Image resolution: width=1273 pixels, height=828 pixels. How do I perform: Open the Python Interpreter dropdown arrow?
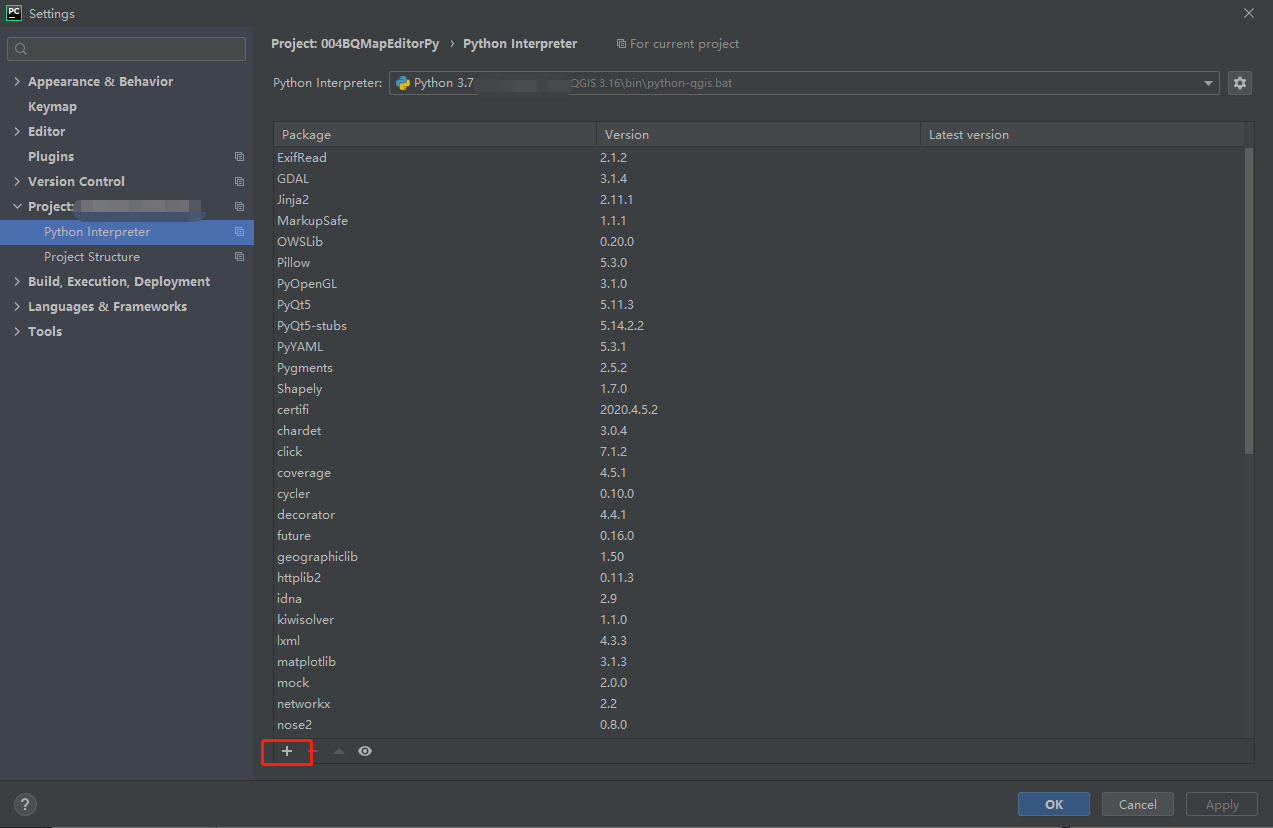click(1208, 83)
